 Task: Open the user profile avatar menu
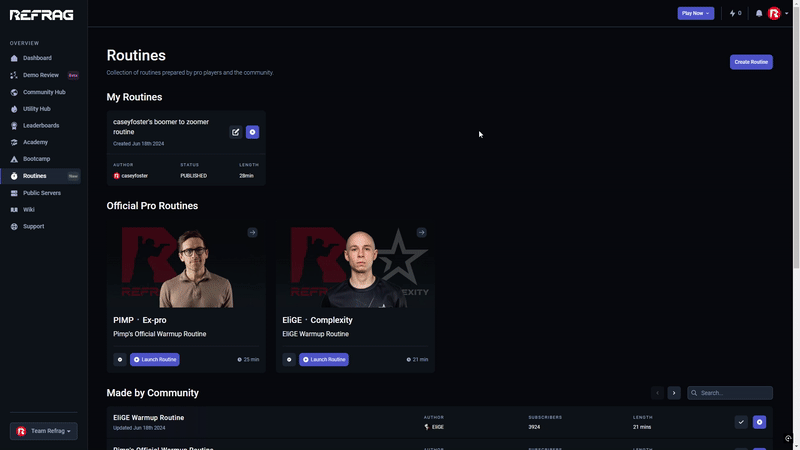tap(774, 13)
